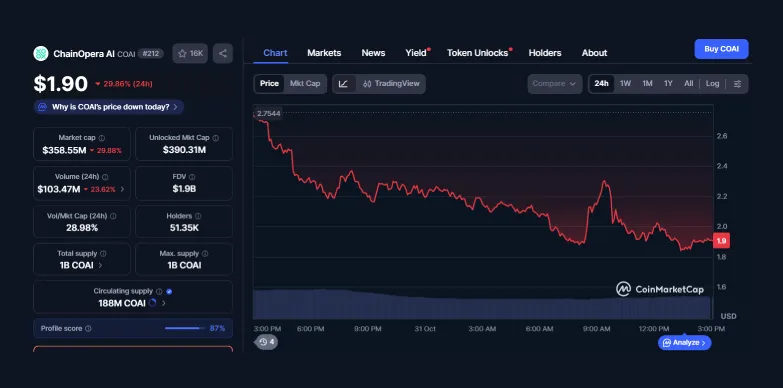Add COAI to watchlist via star button
This screenshot has width=783, height=388.
coord(190,53)
